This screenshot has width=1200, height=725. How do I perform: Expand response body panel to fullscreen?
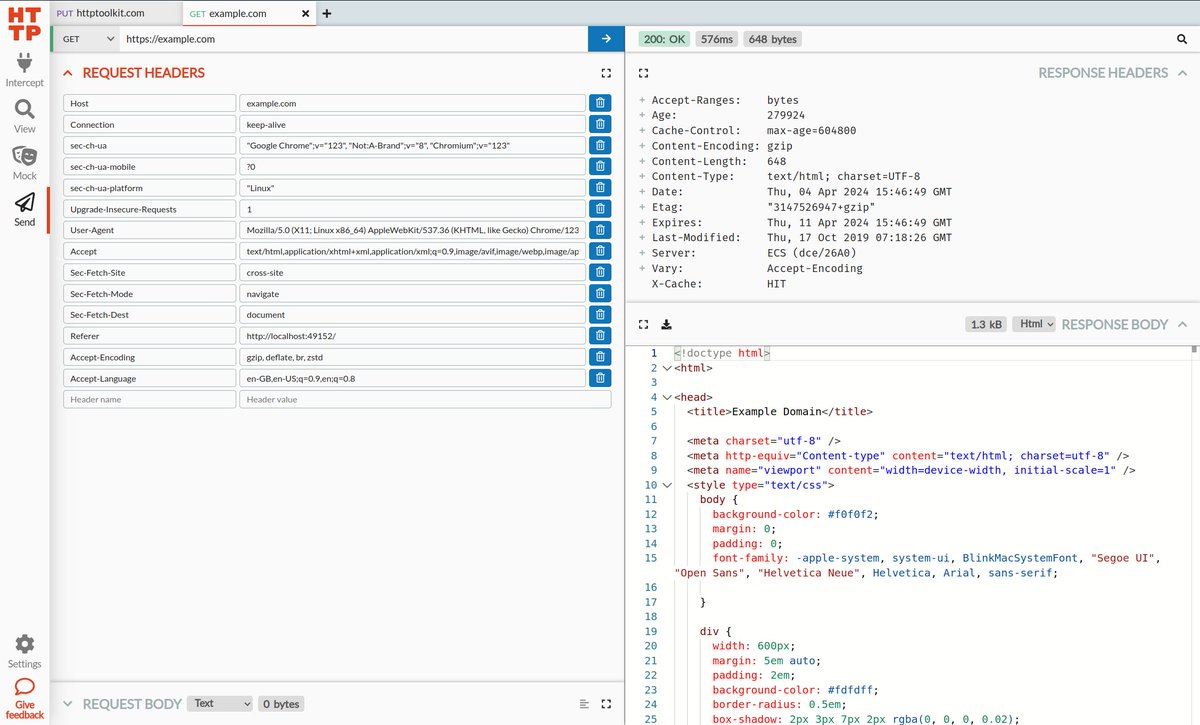[x=643, y=324]
